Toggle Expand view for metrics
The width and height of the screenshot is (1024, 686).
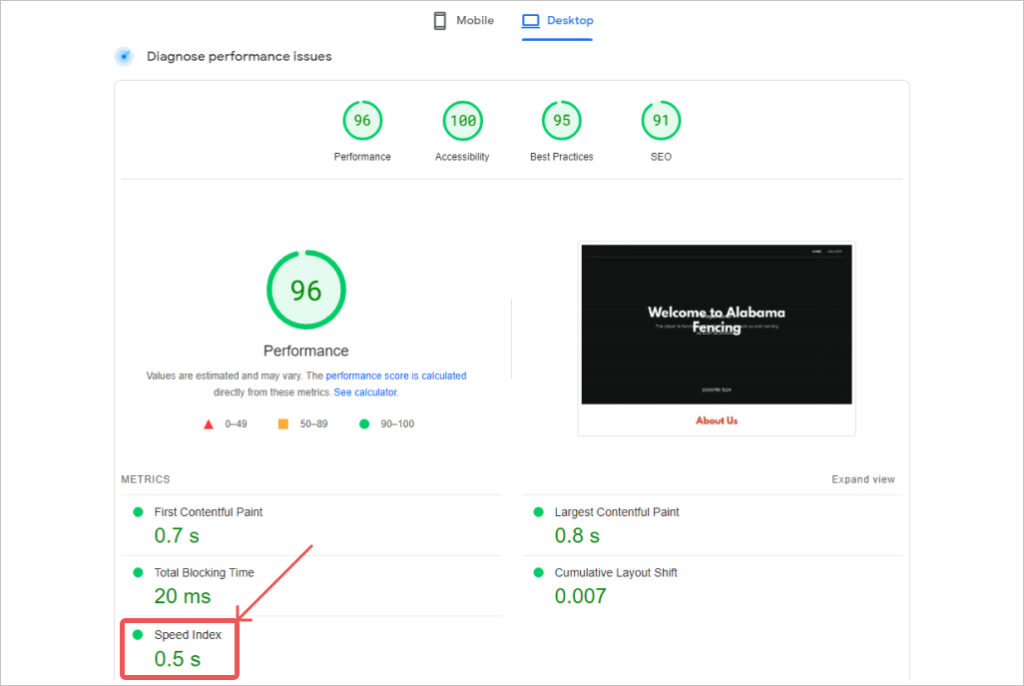(x=863, y=480)
